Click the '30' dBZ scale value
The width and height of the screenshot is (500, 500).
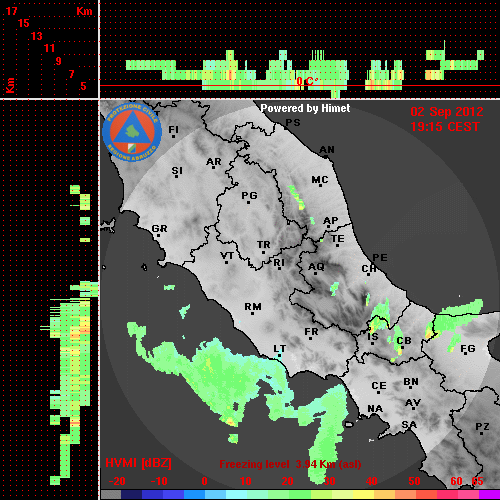330,481
